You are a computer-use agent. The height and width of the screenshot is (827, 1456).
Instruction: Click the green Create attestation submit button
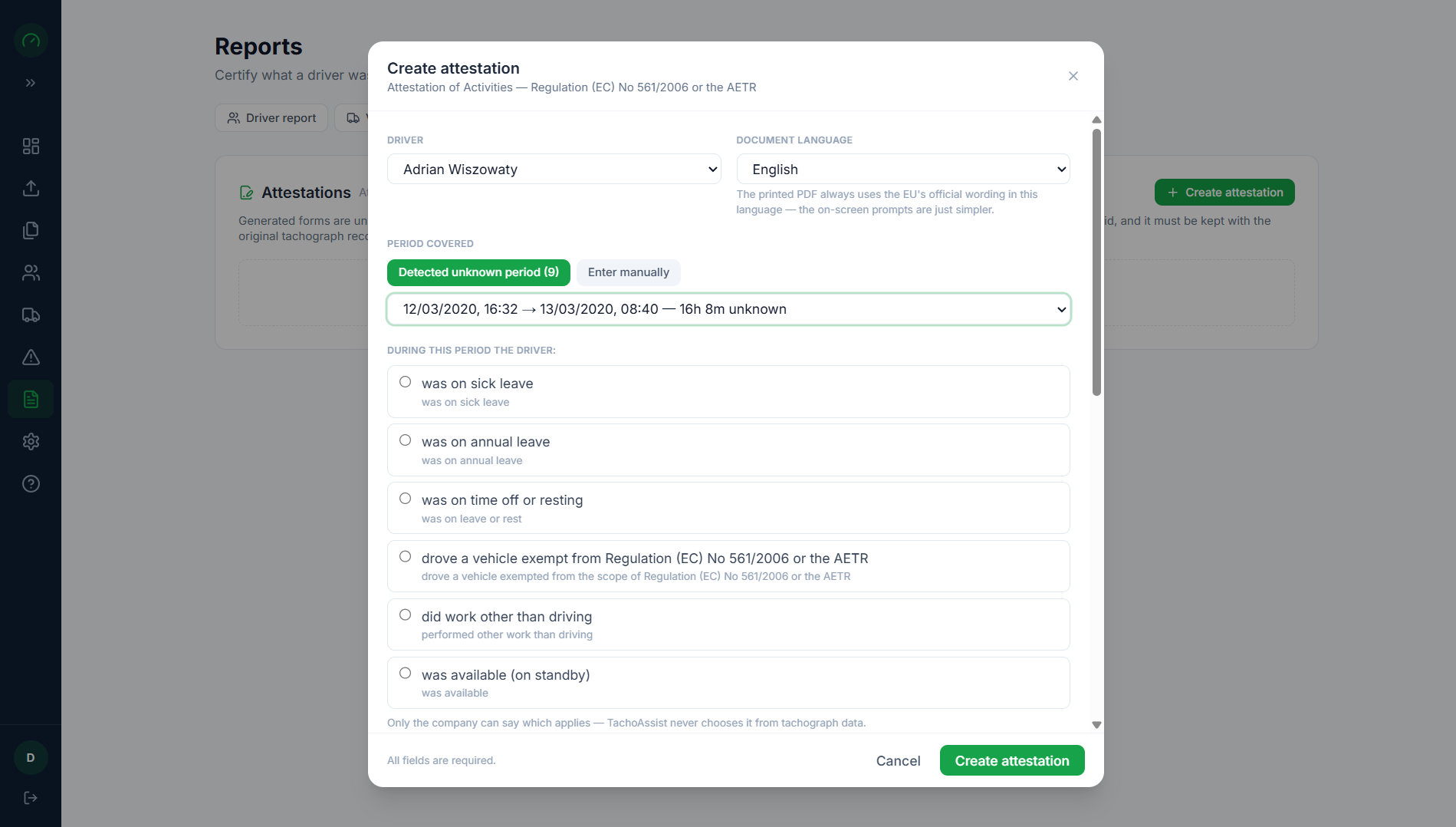click(1011, 760)
